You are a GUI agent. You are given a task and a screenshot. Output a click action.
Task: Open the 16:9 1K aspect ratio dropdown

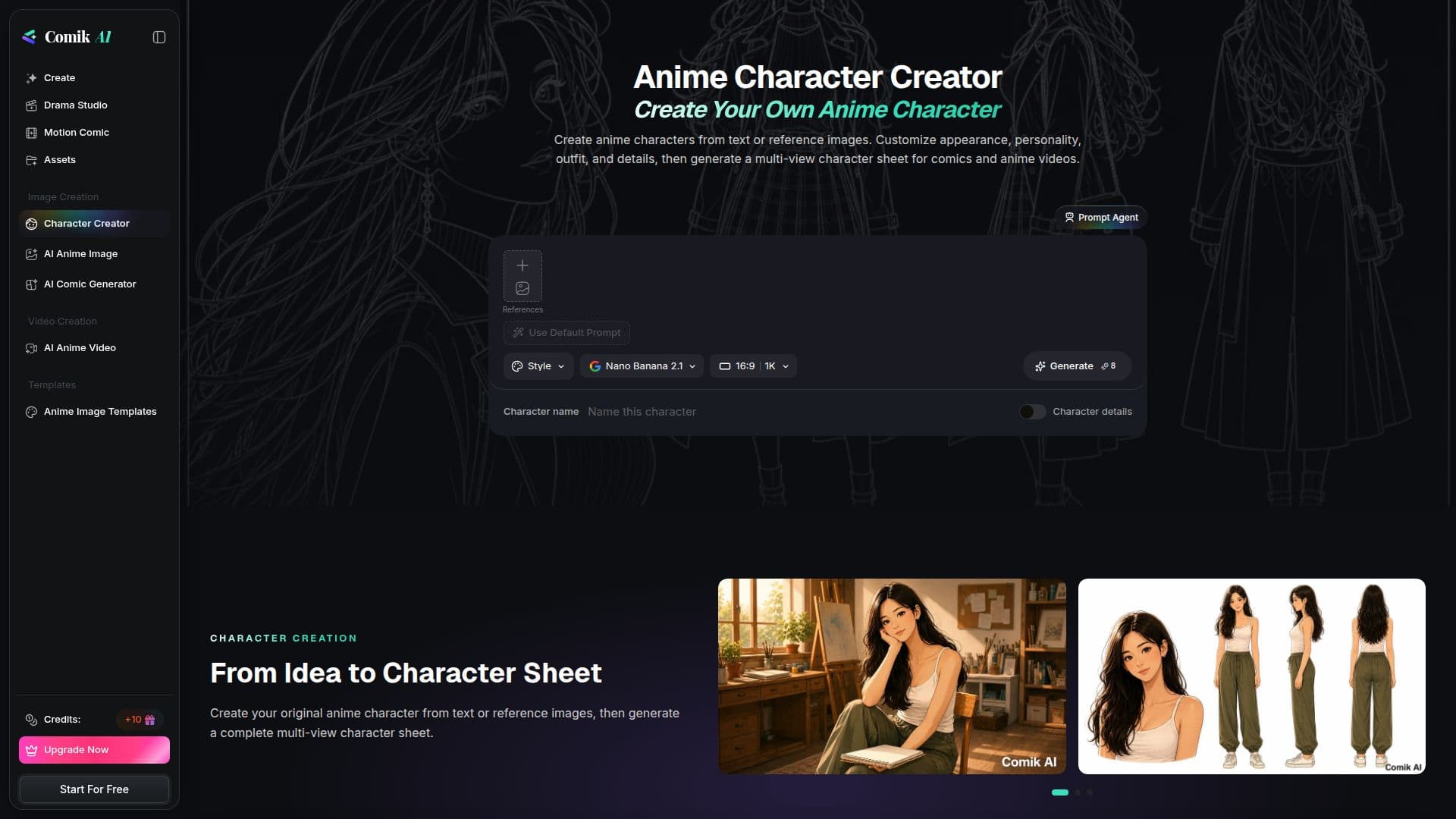[753, 366]
